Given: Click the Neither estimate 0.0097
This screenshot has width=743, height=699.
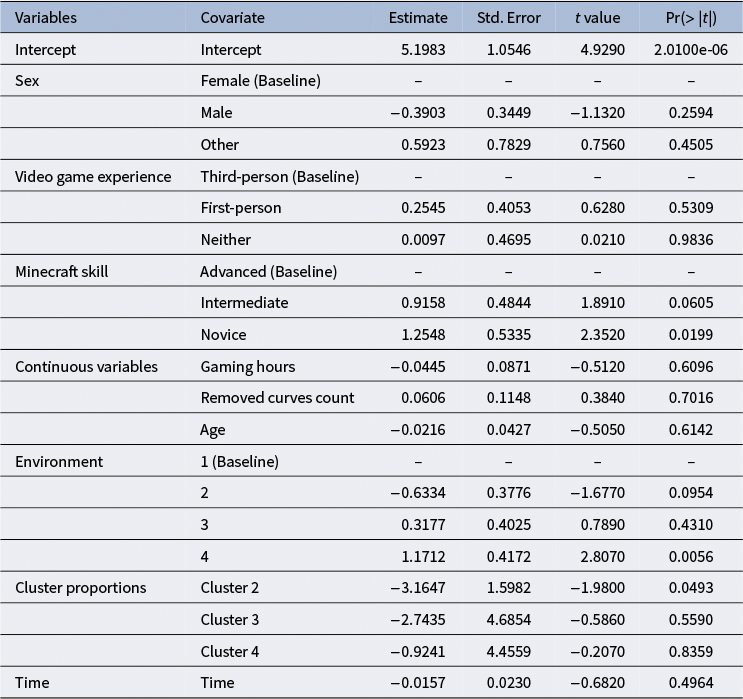Looking at the screenshot, I should (423, 240).
